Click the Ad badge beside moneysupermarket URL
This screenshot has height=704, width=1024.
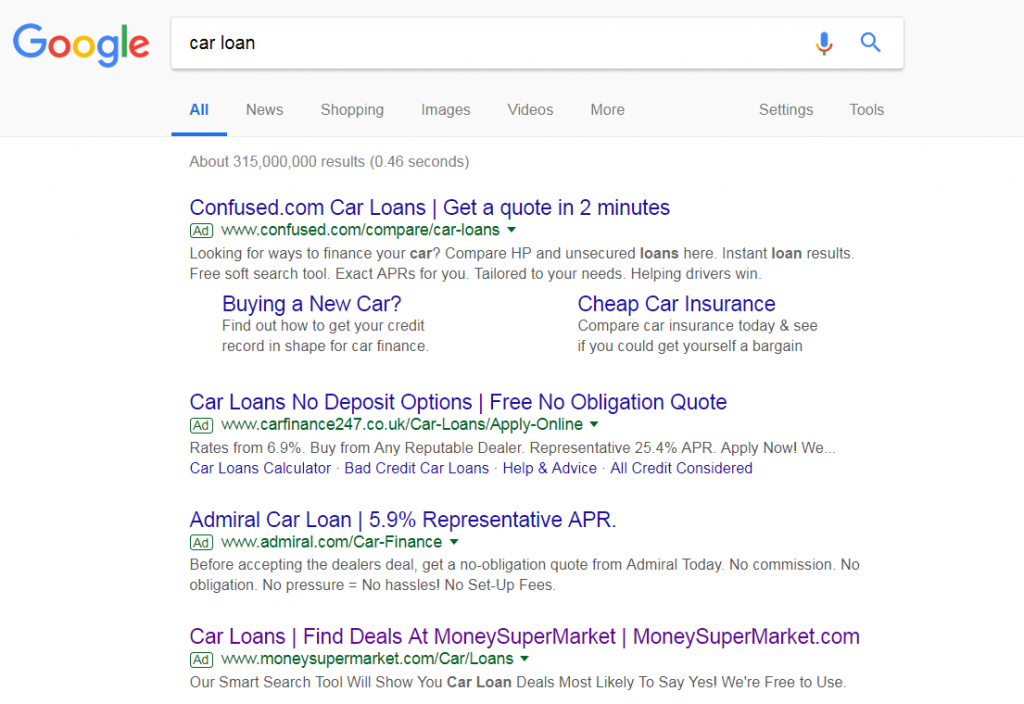pos(201,660)
